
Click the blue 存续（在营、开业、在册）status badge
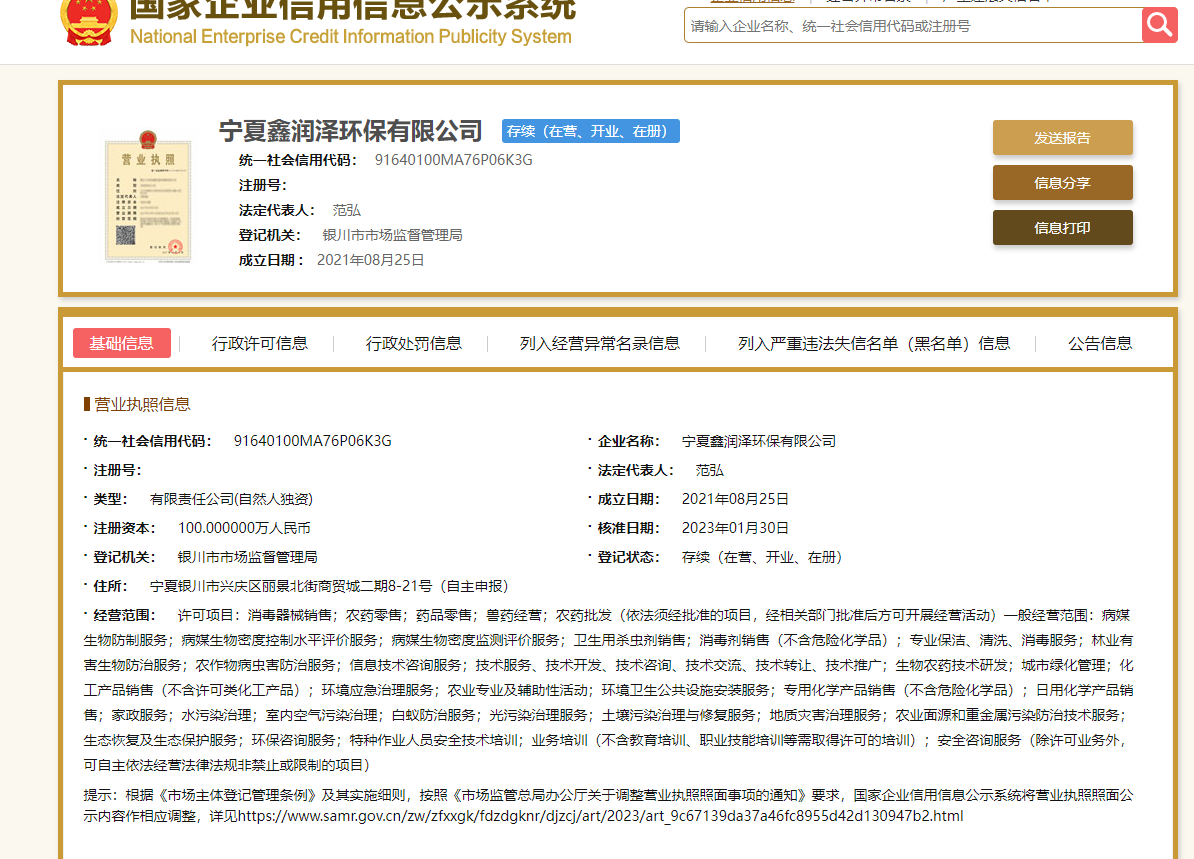click(x=591, y=131)
